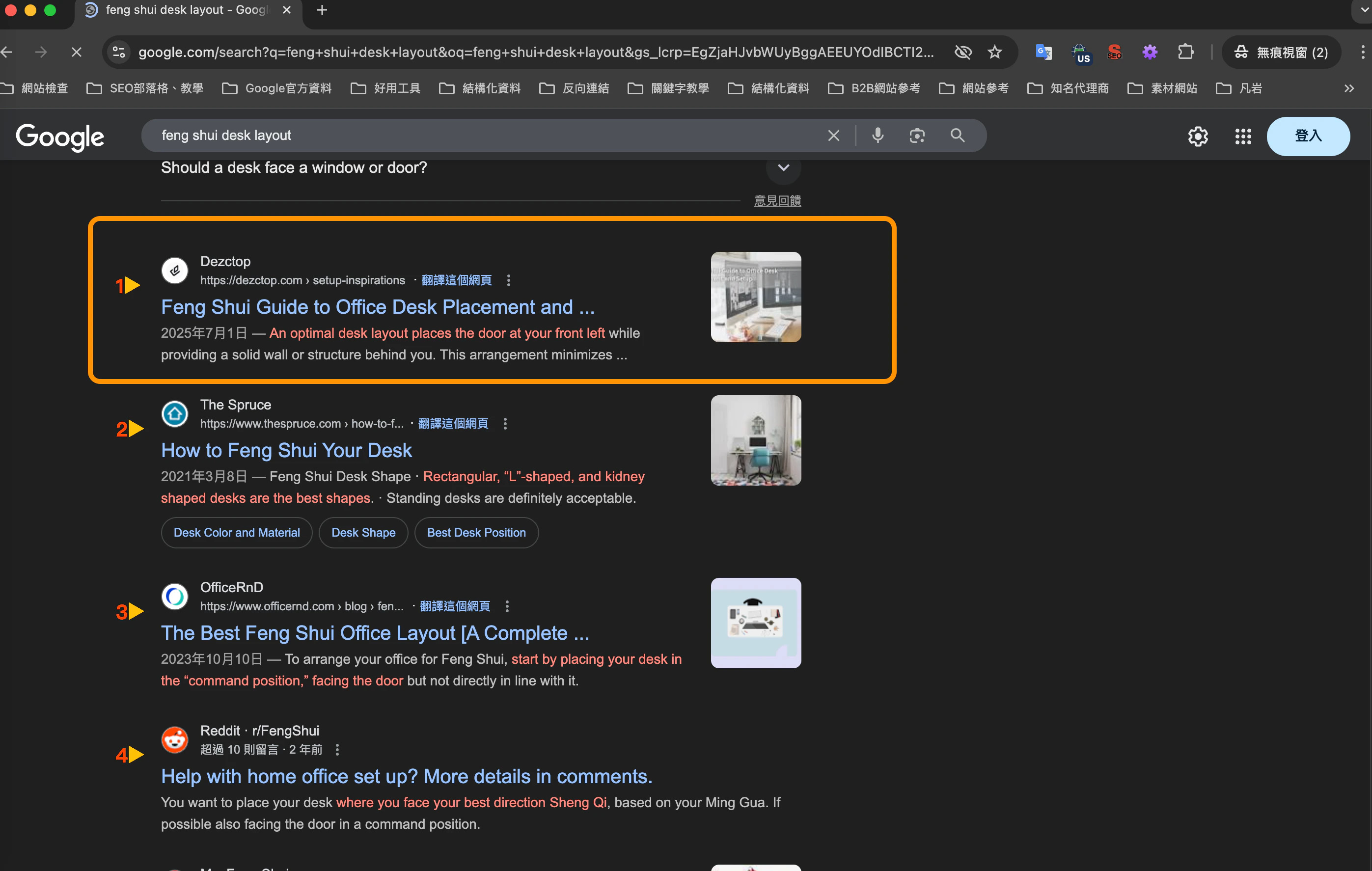Open Google search settings gear
The image size is (1372, 871).
(x=1198, y=136)
